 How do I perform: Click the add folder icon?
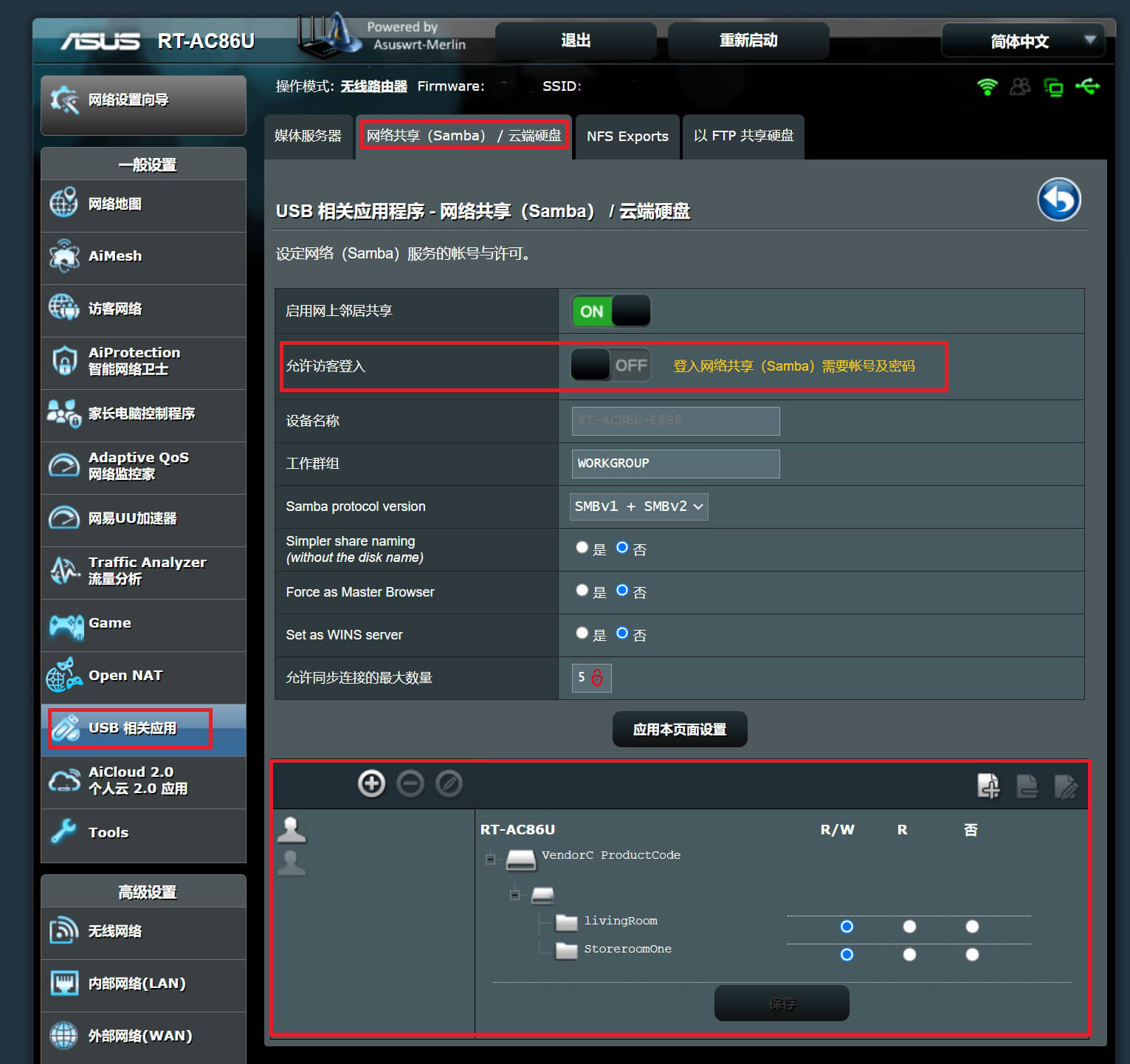(988, 786)
